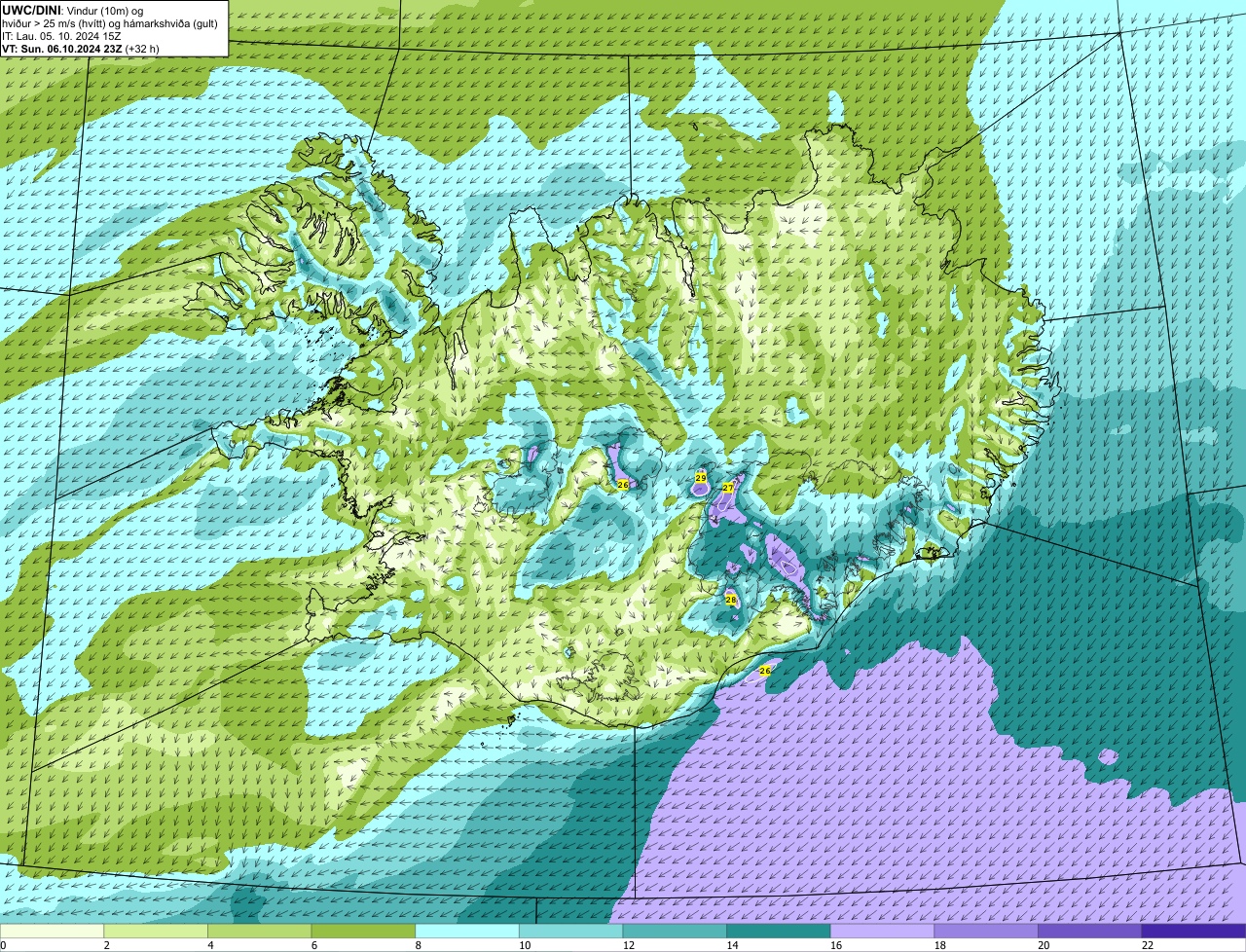Viewport: 1246px width, 952px height.
Task: Click the legend scale value 6
Action: (313, 945)
